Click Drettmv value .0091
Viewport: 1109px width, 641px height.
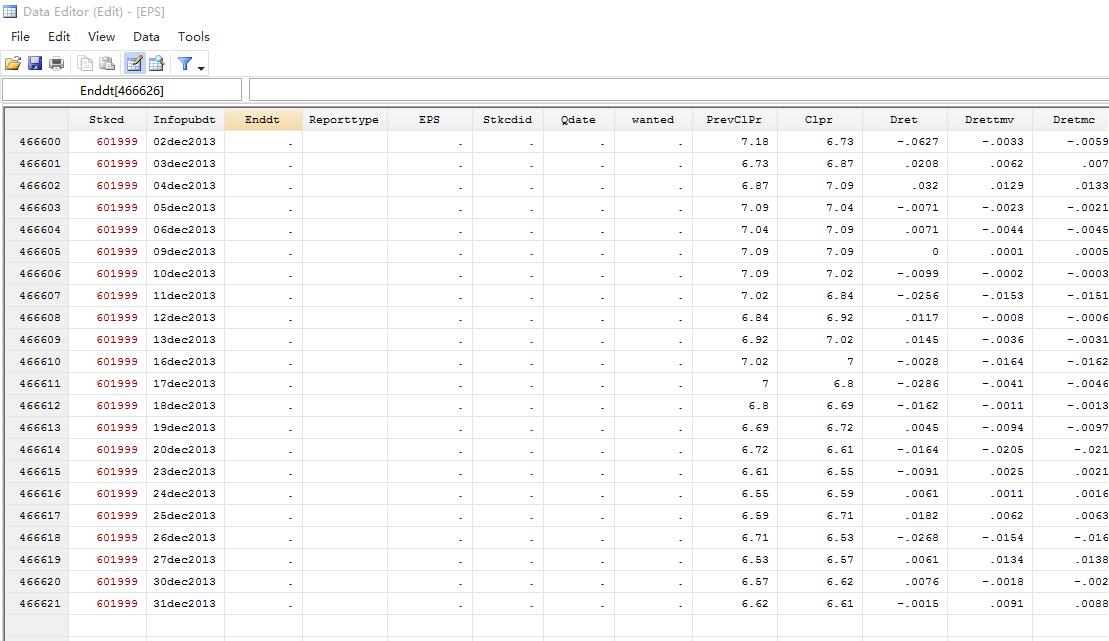(x=989, y=604)
